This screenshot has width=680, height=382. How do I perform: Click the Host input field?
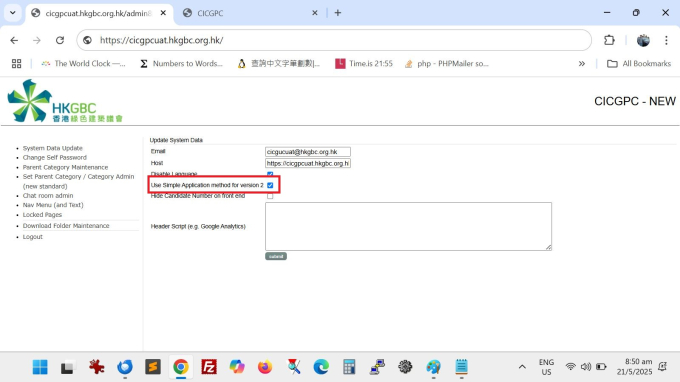[x=308, y=163]
